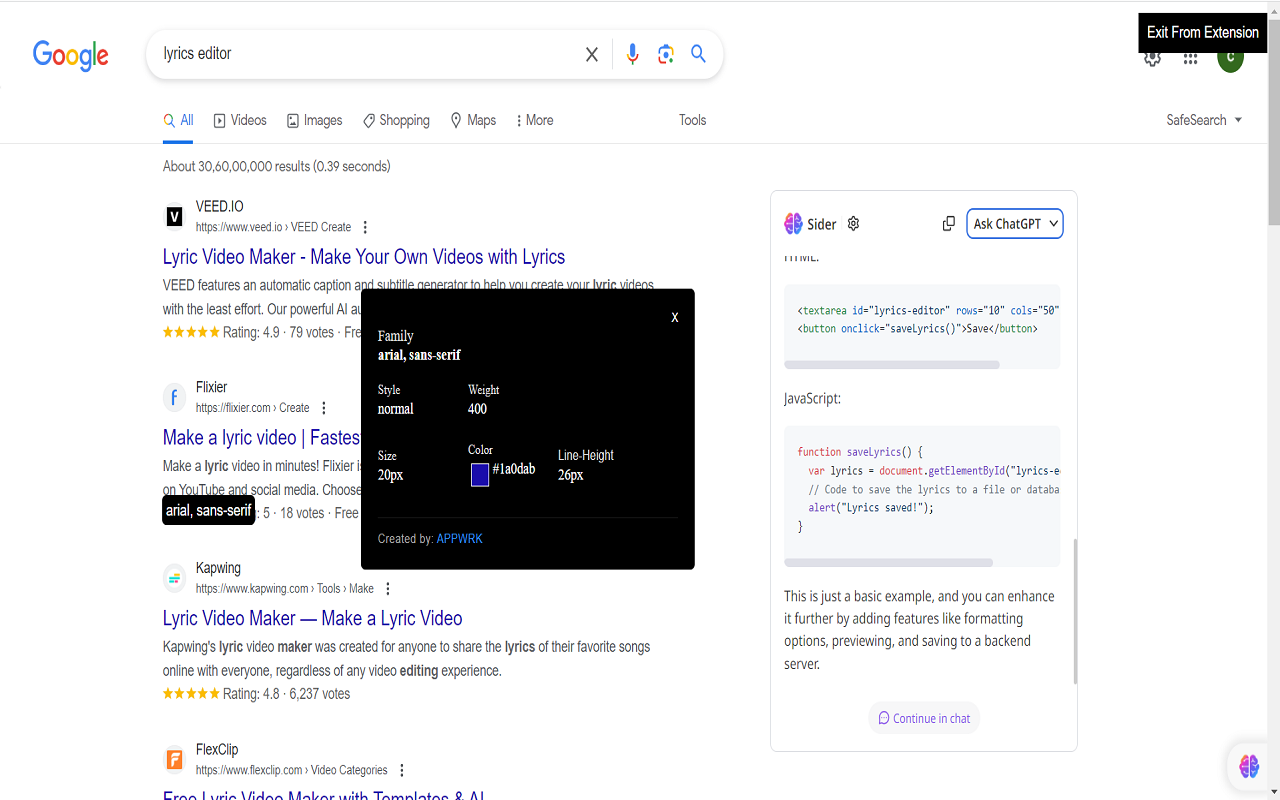Click the VEED.IO favicon
The image size is (1280, 800).
click(174, 217)
